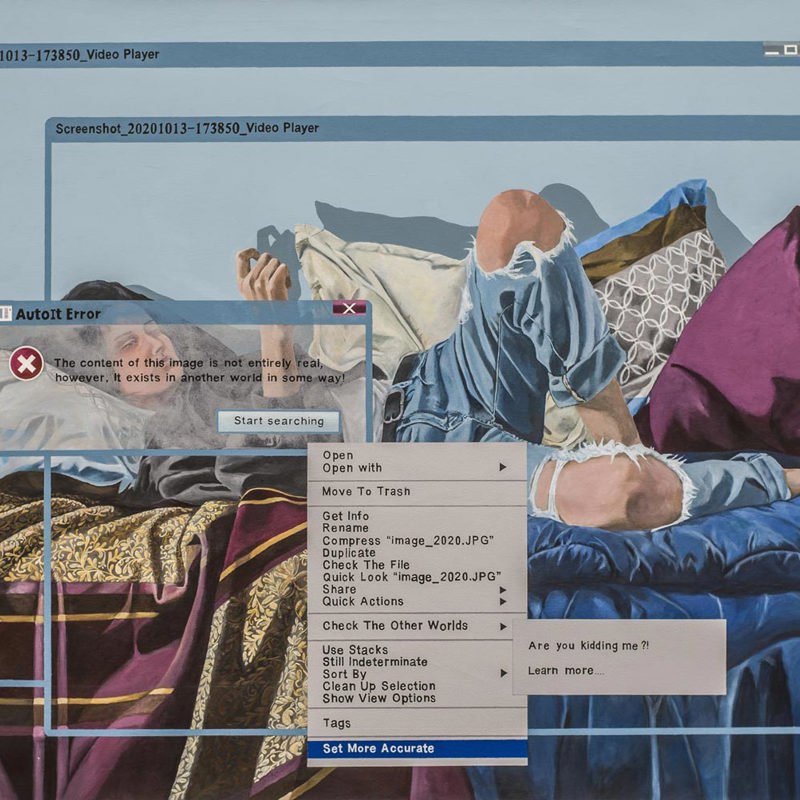
Task: Click the Learn more... link
Action: tap(566, 670)
